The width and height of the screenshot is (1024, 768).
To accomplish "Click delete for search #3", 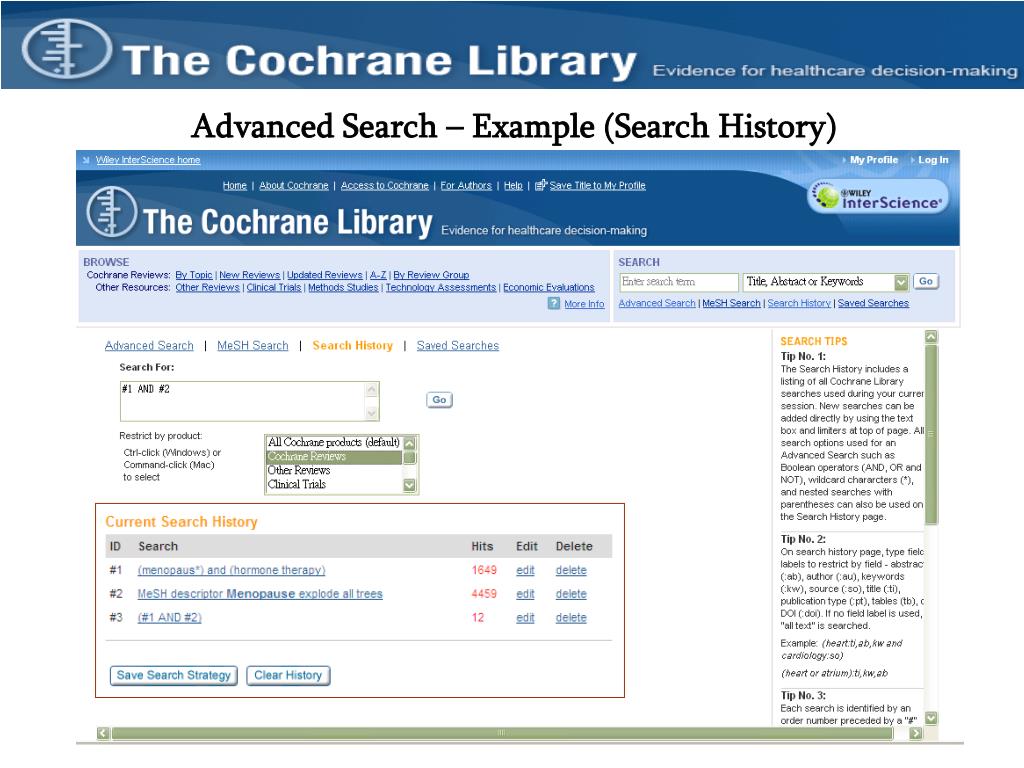I will point(571,618).
